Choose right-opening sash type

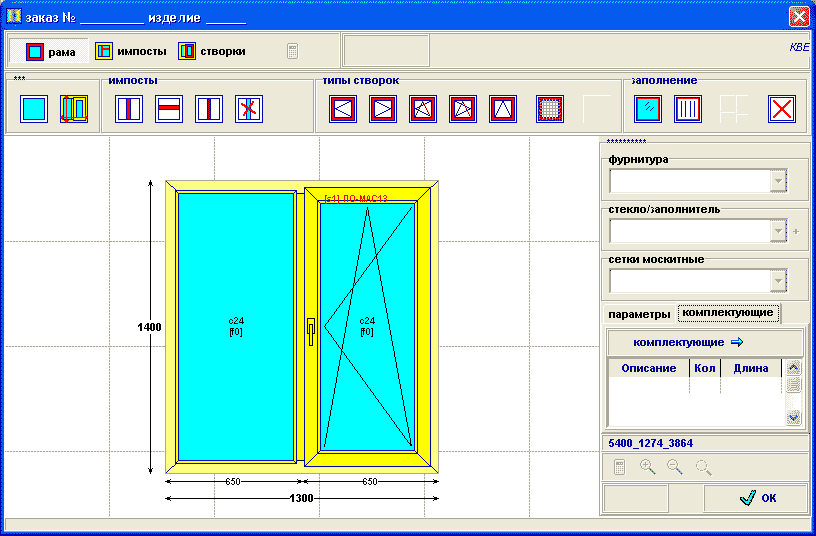coord(383,109)
